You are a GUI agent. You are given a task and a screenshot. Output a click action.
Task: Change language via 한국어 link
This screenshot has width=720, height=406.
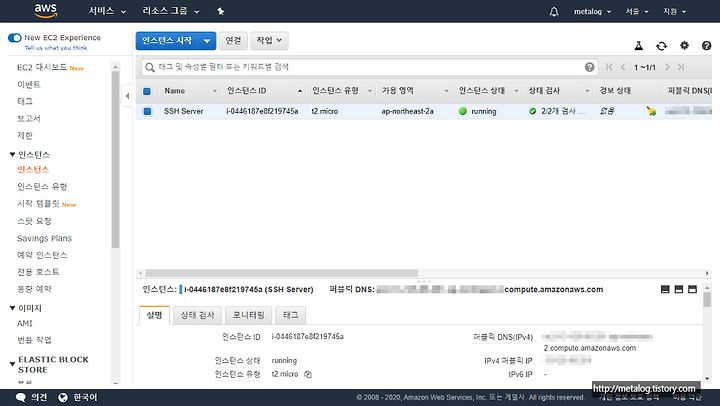(85, 397)
